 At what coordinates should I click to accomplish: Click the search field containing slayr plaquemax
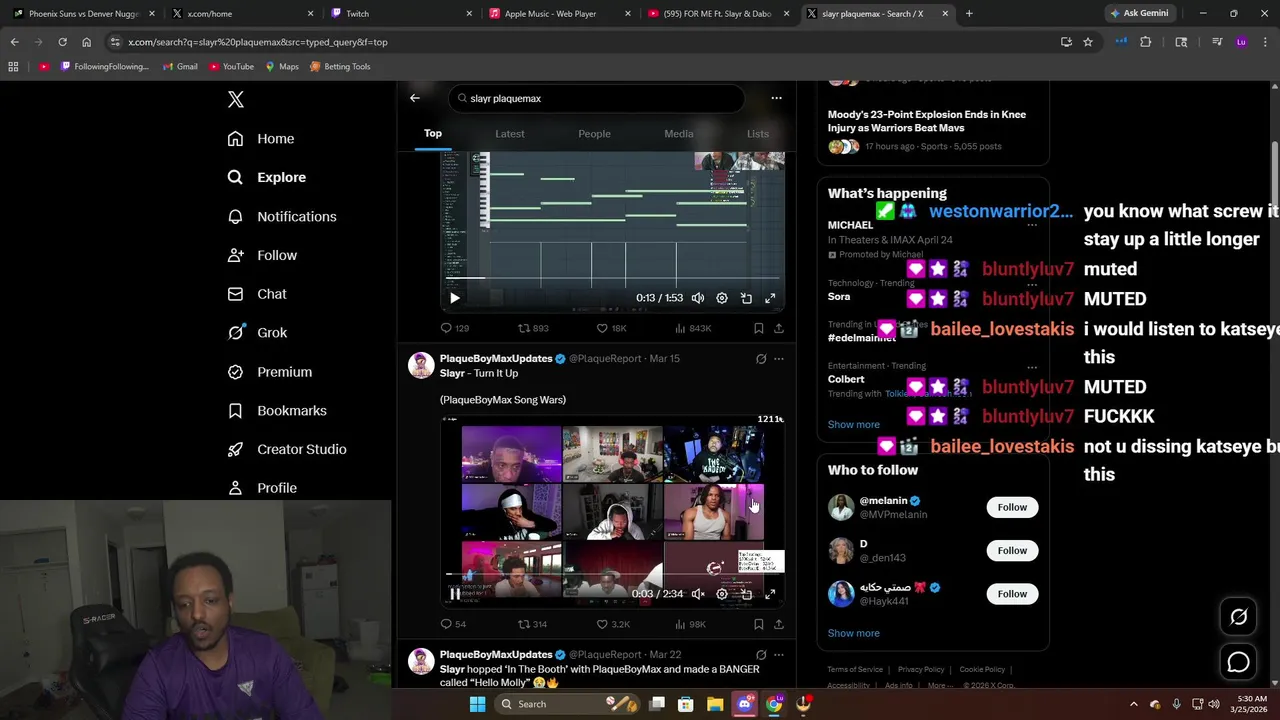point(596,98)
